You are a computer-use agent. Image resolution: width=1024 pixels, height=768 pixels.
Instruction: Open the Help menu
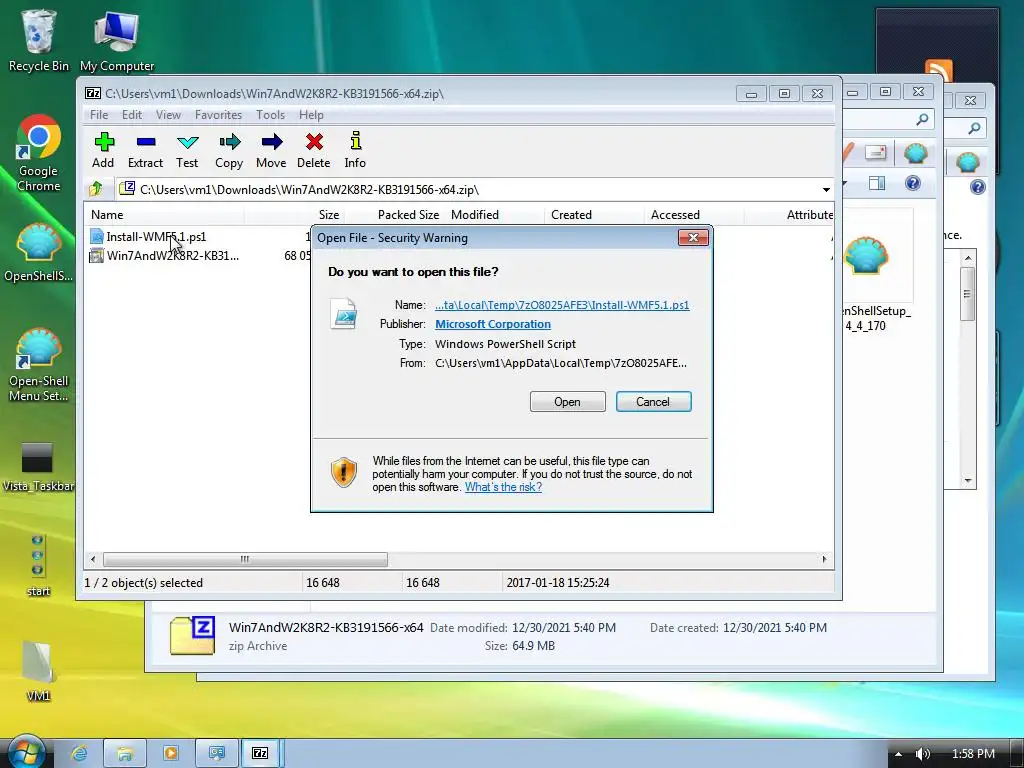(x=312, y=115)
